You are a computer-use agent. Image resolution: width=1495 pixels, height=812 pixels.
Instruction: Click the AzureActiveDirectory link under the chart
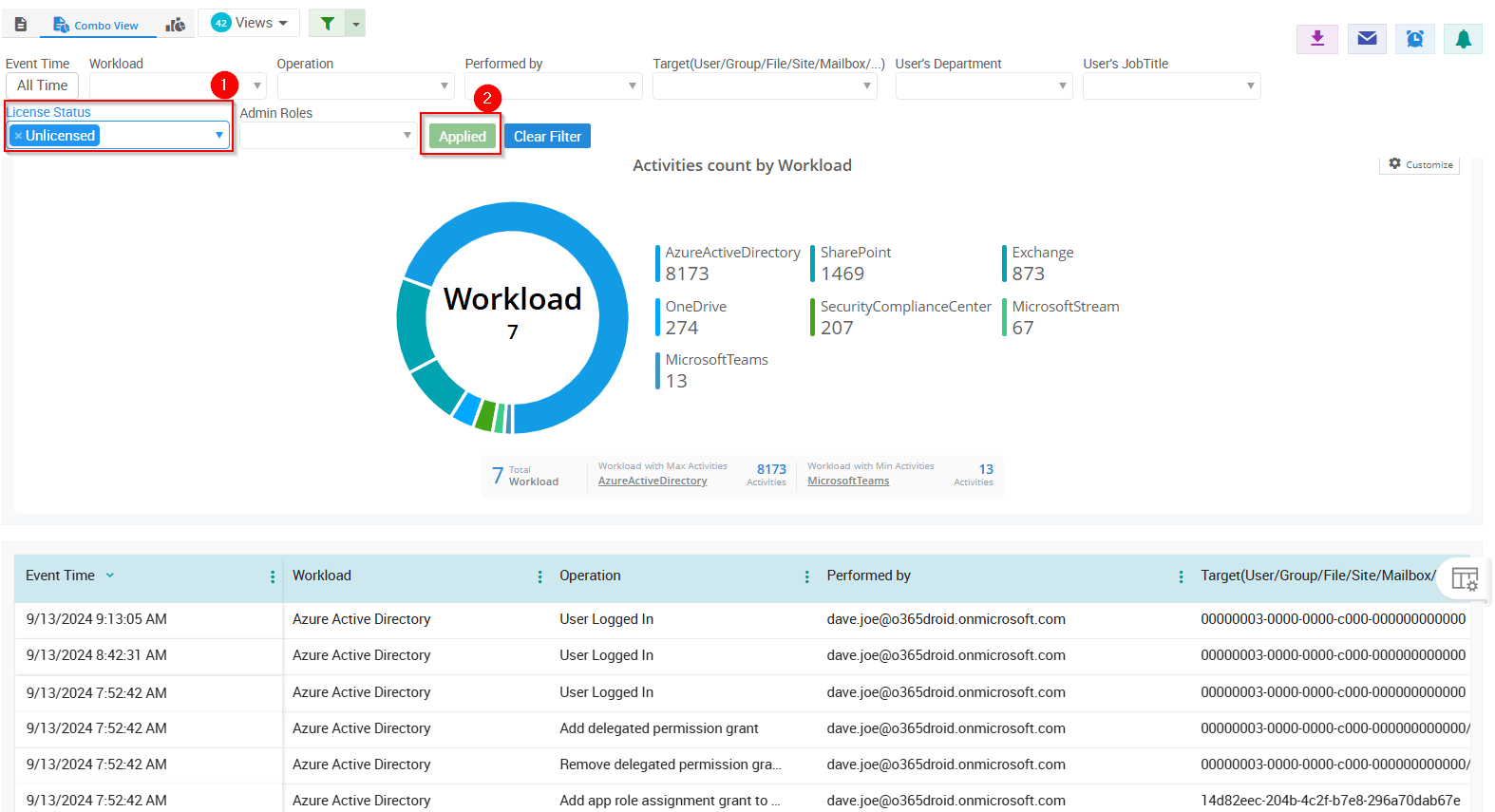tap(653, 482)
